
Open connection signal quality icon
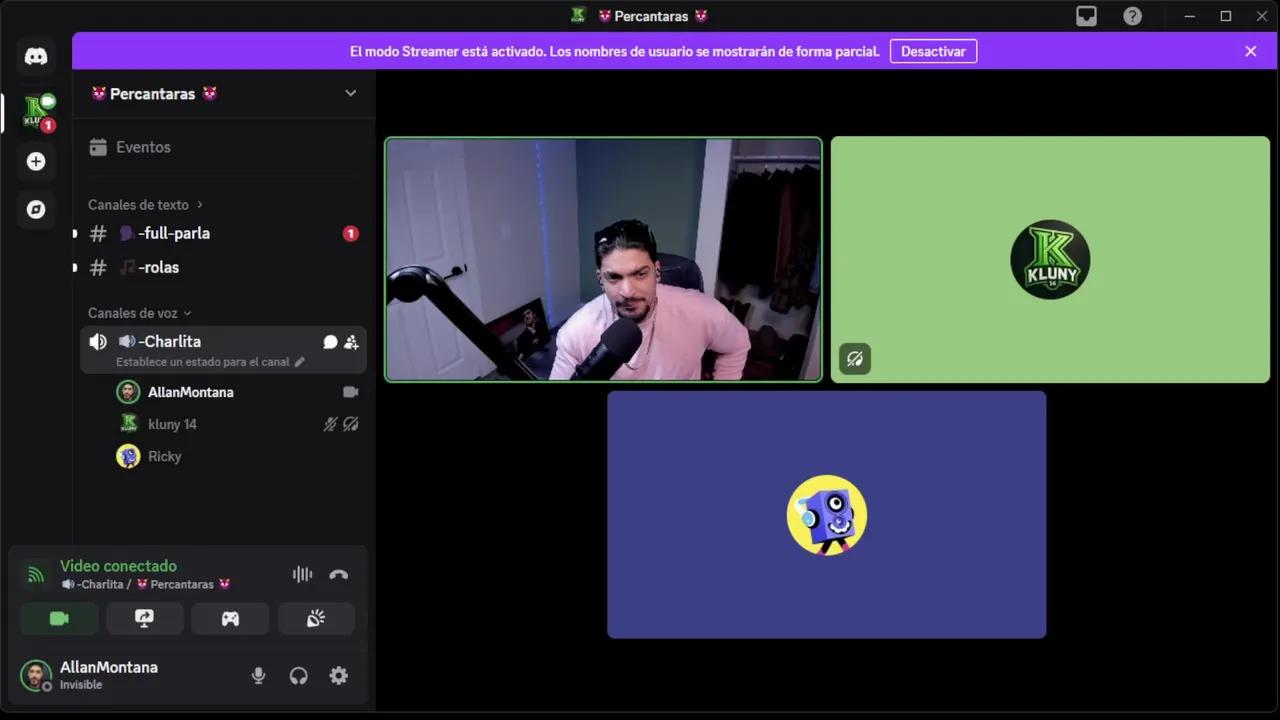(x=36, y=575)
